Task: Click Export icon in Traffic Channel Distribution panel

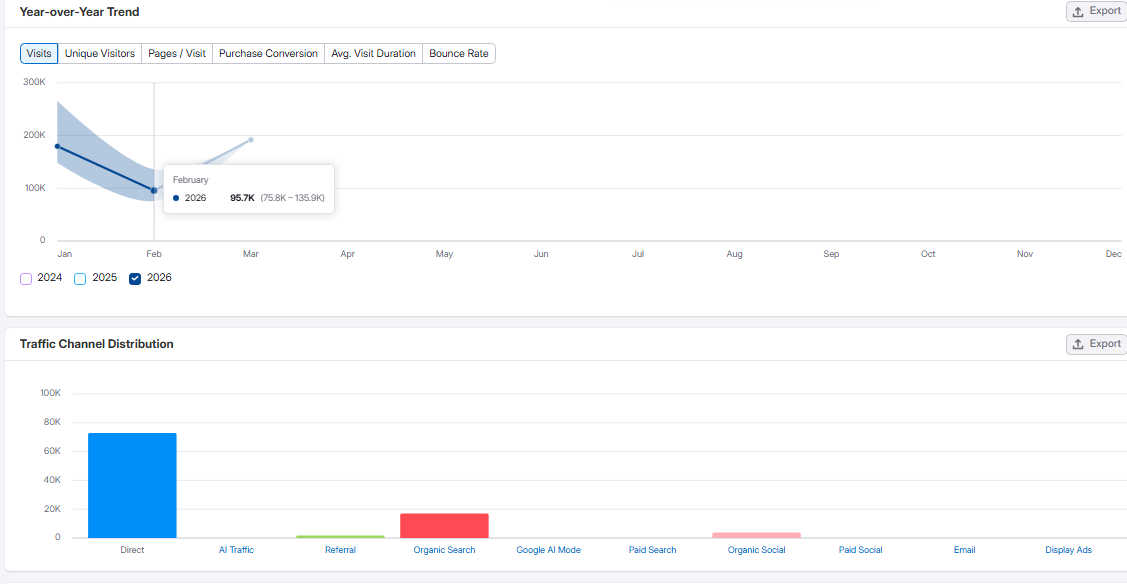Action: pos(1079,344)
